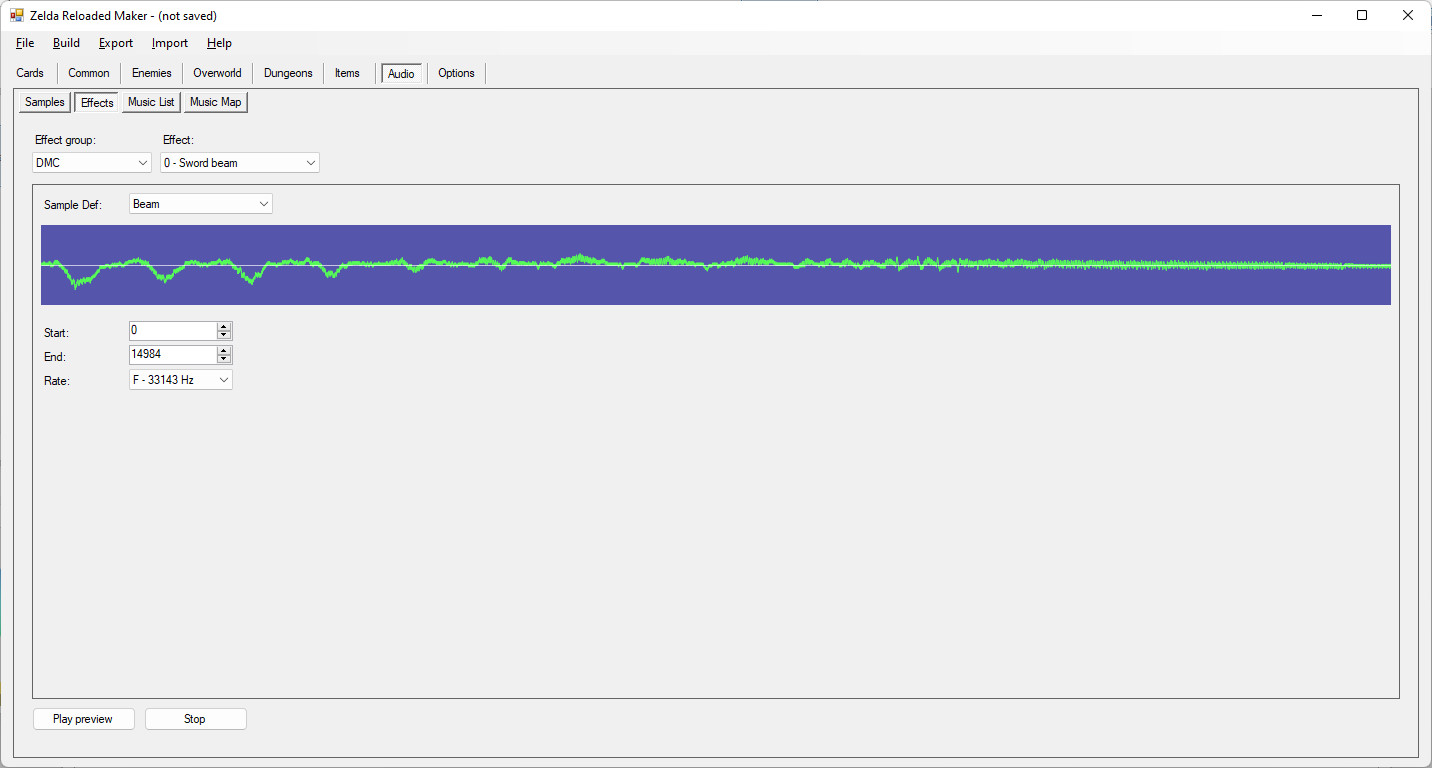Switch to the Overworld tab
The image size is (1432, 768).
(217, 73)
